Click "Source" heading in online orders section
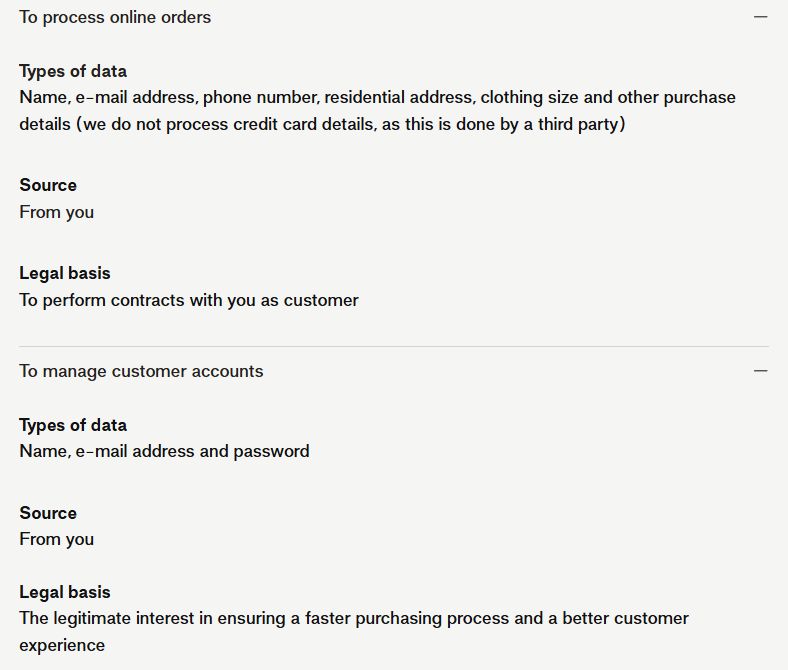Image resolution: width=788 pixels, height=670 pixels. (48, 185)
